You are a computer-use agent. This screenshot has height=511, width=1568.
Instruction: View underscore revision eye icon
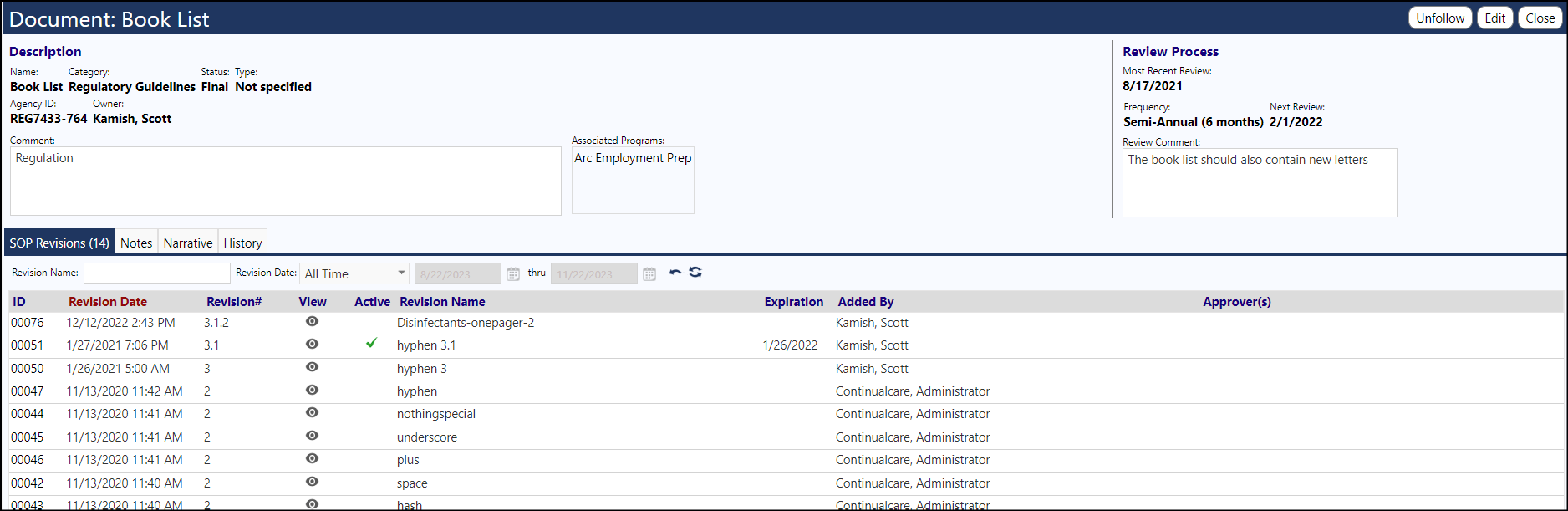312,436
